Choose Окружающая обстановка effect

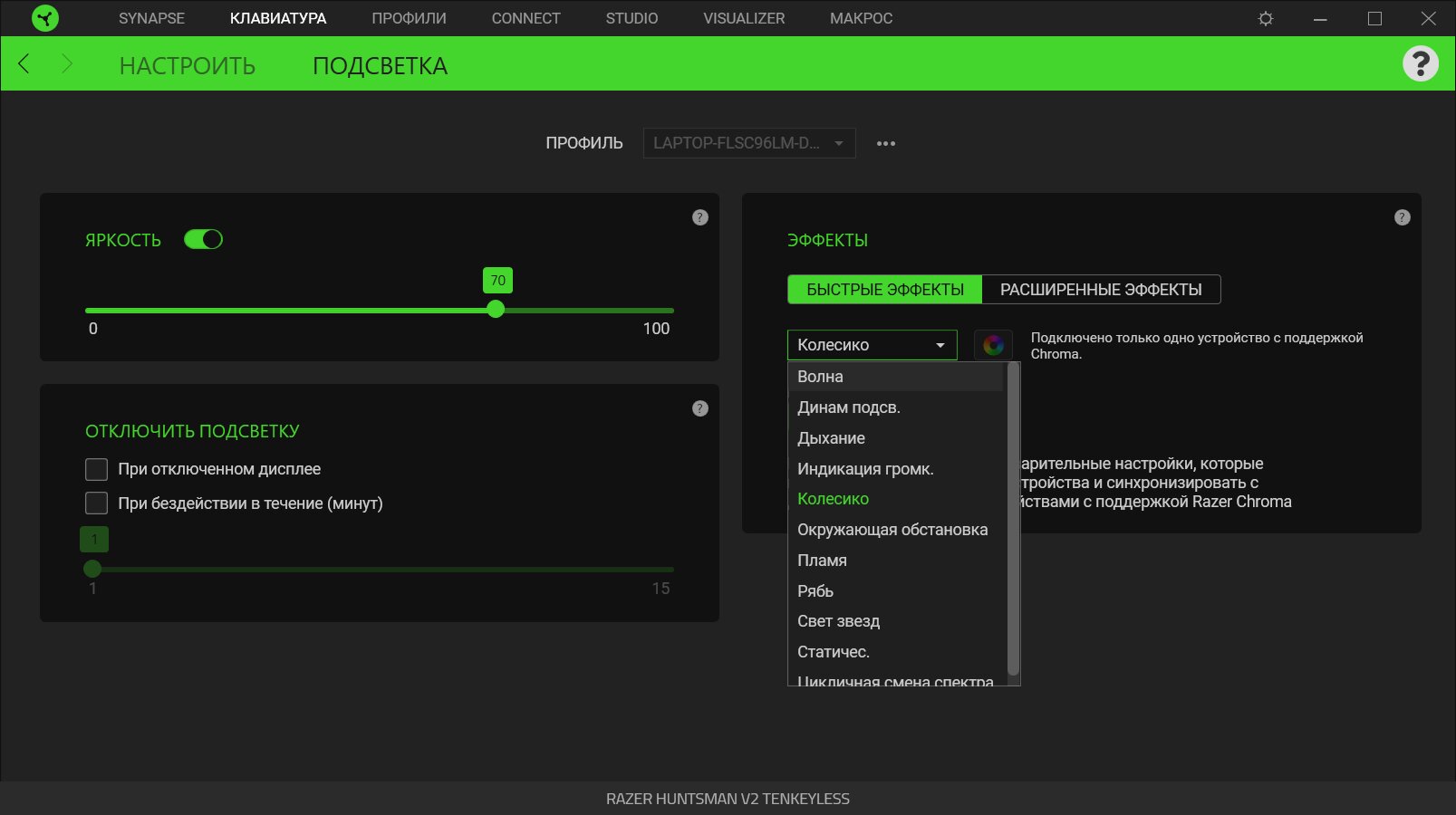click(896, 530)
